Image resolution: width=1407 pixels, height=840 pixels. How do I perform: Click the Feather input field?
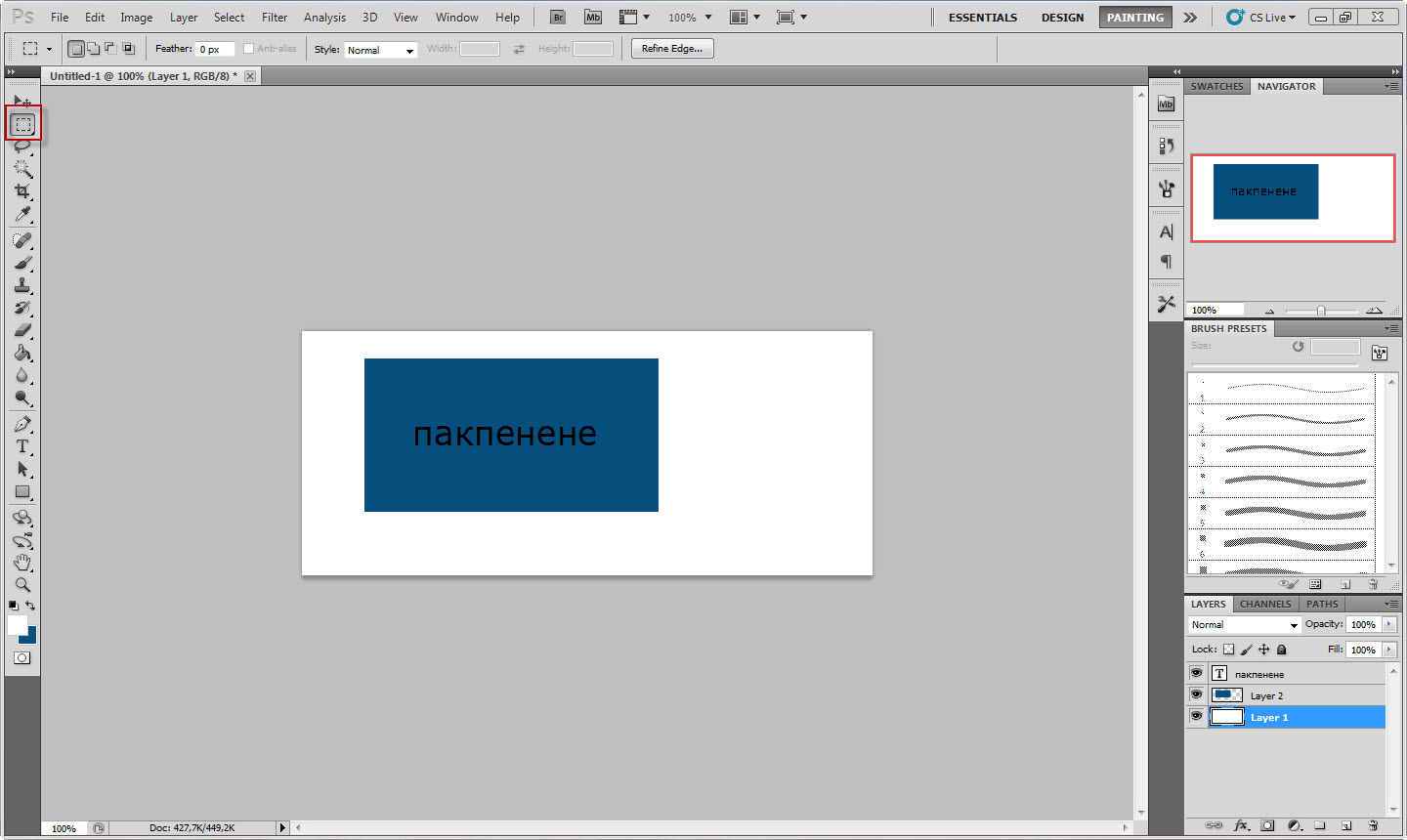tap(215, 50)
